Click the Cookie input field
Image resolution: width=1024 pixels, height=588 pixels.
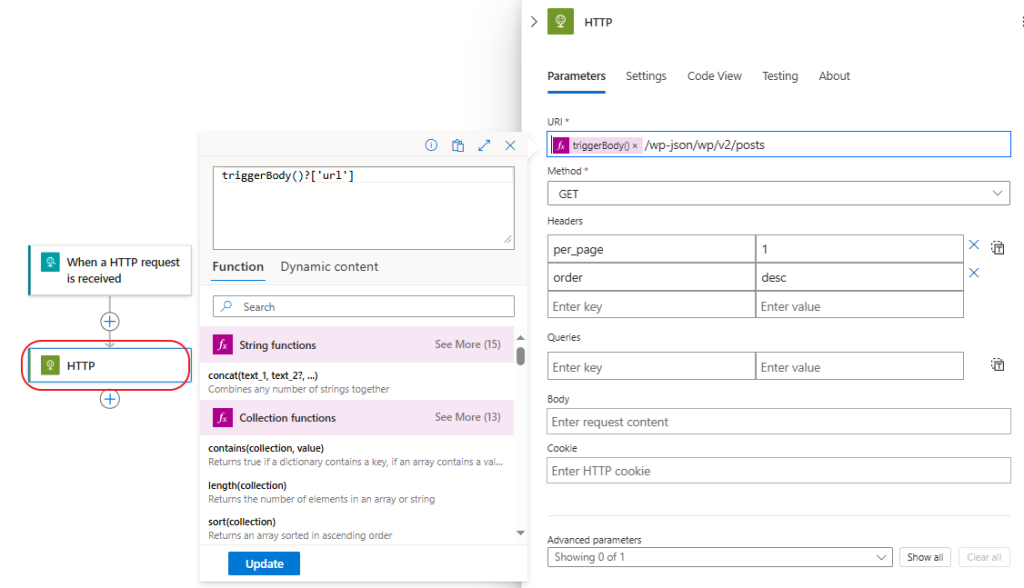pos(778,470)
